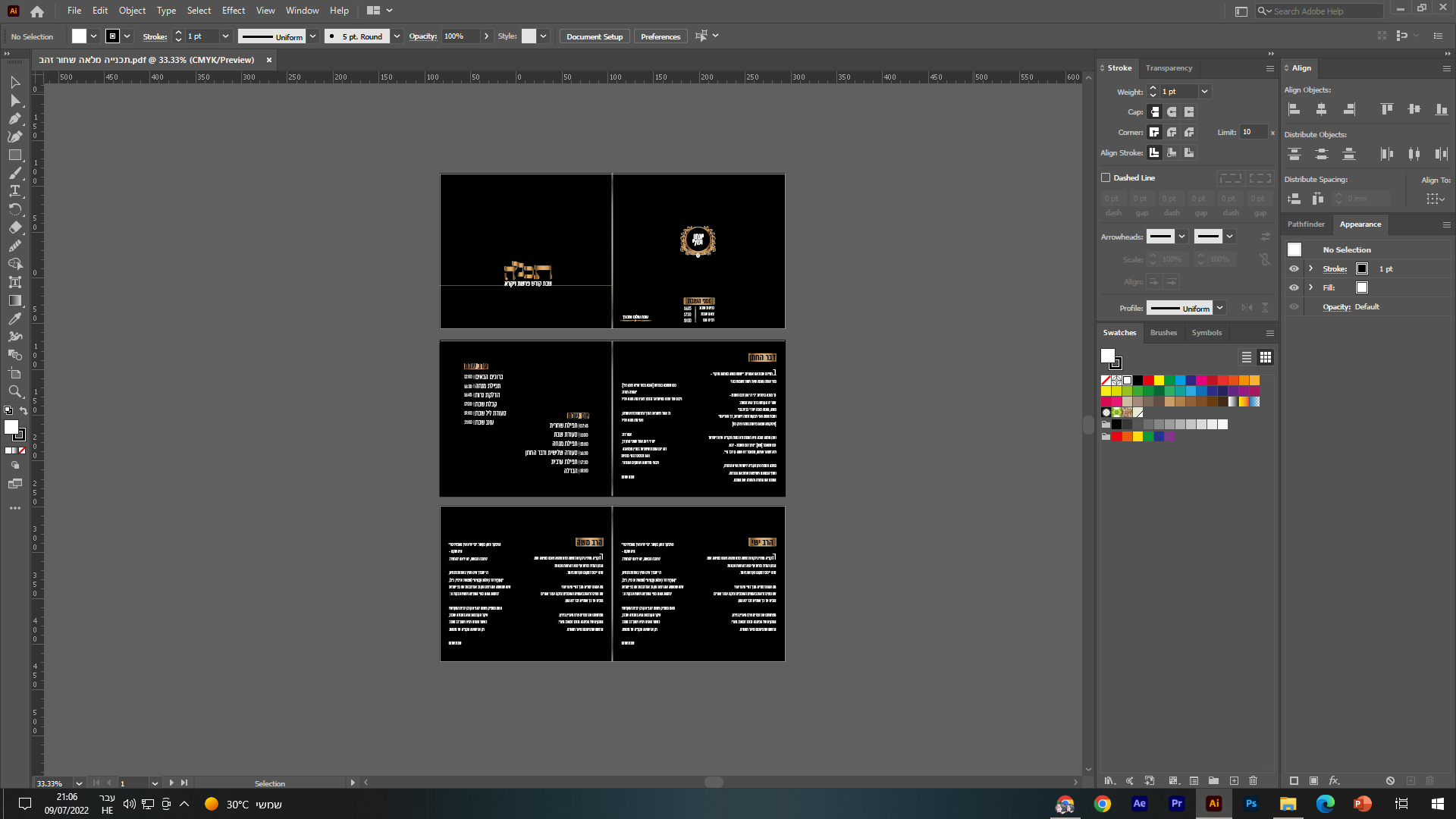Viewport: 1456px width, 819px height.
Task: Enable the Dashed Line checkbox
Action: click(x=1106, y=177)
